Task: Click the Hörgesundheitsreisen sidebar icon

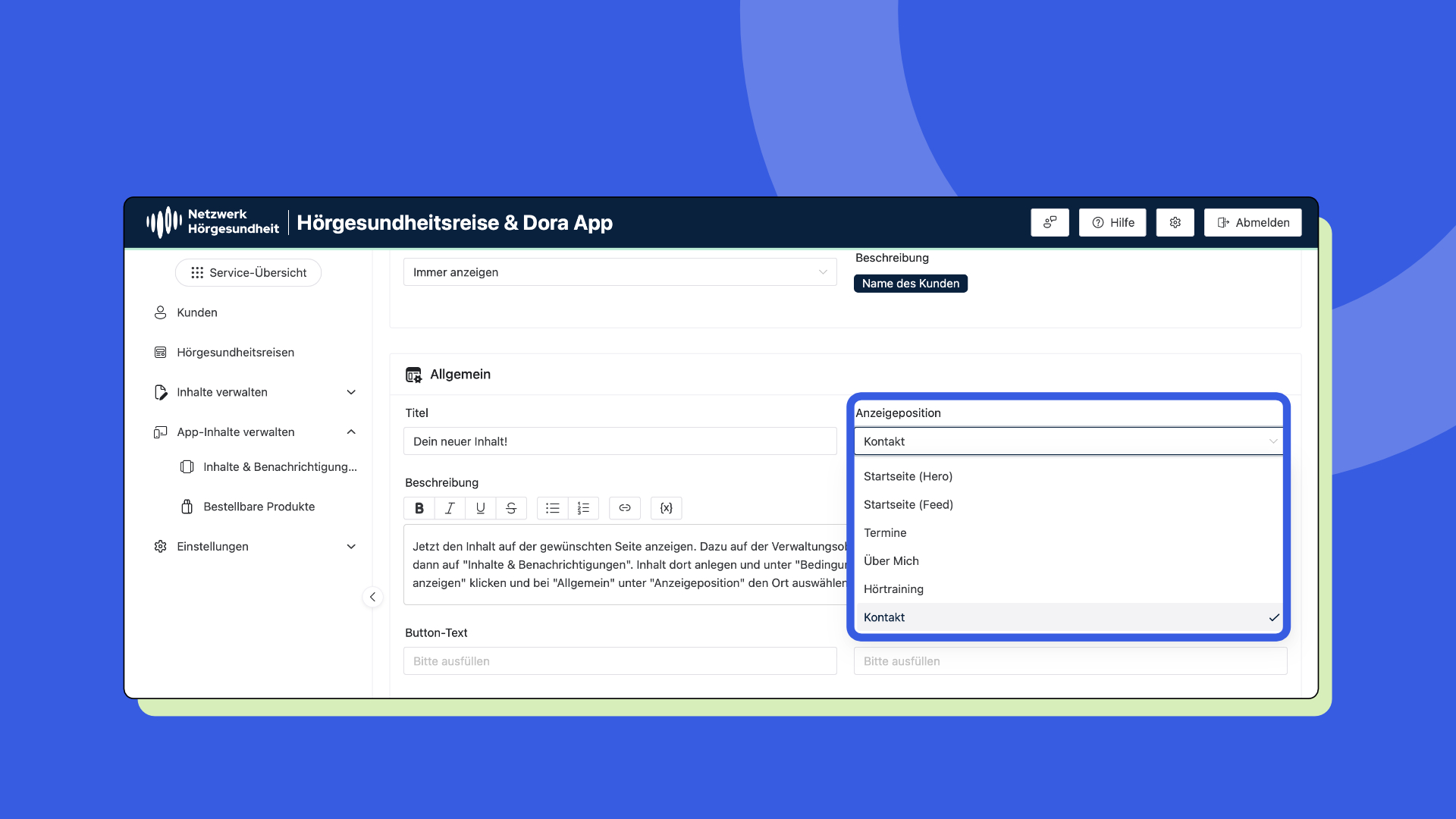Action: (x=160, y=352)
